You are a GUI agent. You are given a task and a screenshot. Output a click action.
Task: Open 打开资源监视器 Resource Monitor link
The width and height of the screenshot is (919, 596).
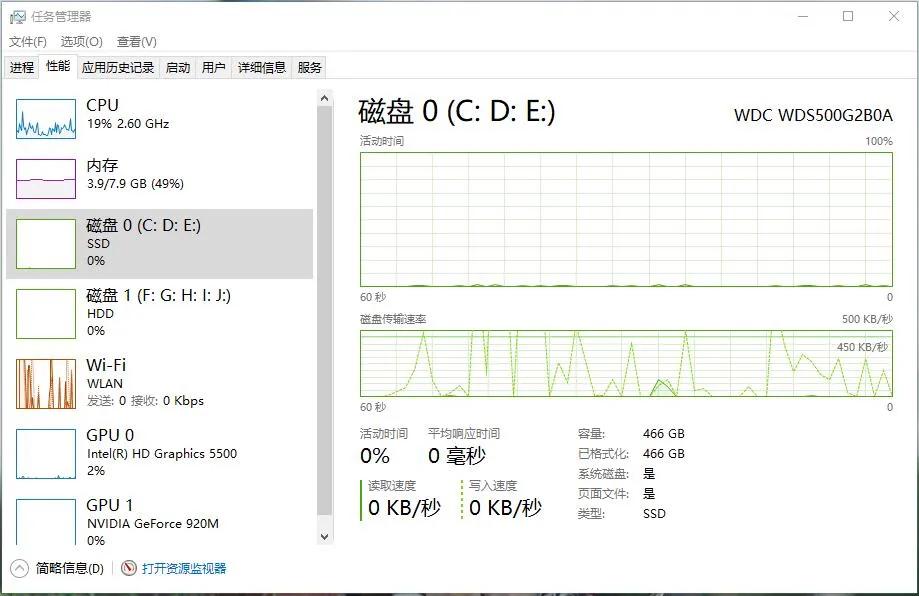click(185, 567)
